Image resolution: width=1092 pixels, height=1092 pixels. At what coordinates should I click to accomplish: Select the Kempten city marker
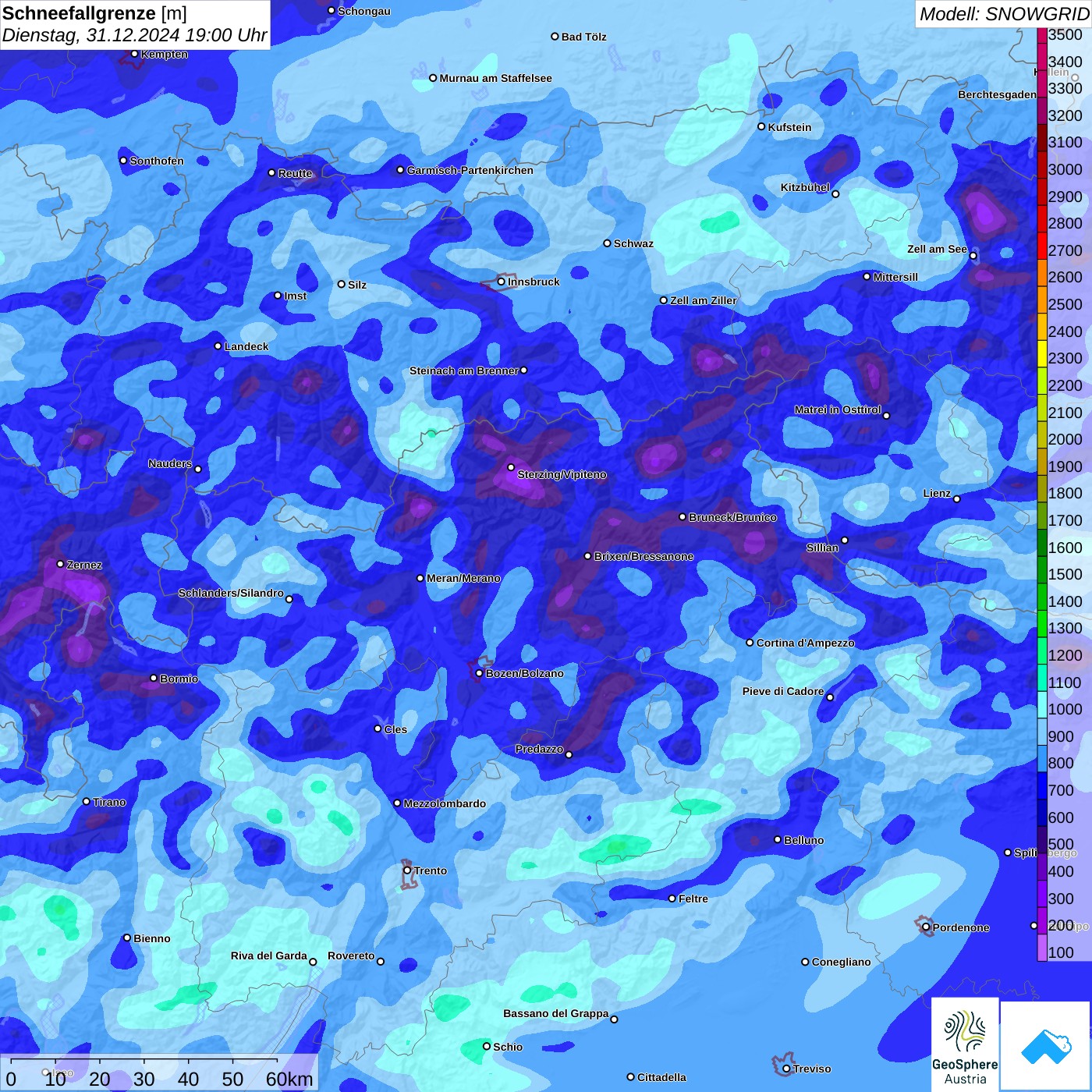(x=134, y=54)
